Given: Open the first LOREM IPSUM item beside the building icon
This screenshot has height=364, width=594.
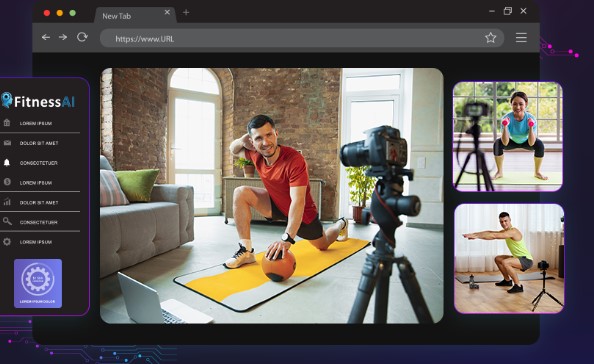Looking at the screenshot, I should tap(36, 123).
